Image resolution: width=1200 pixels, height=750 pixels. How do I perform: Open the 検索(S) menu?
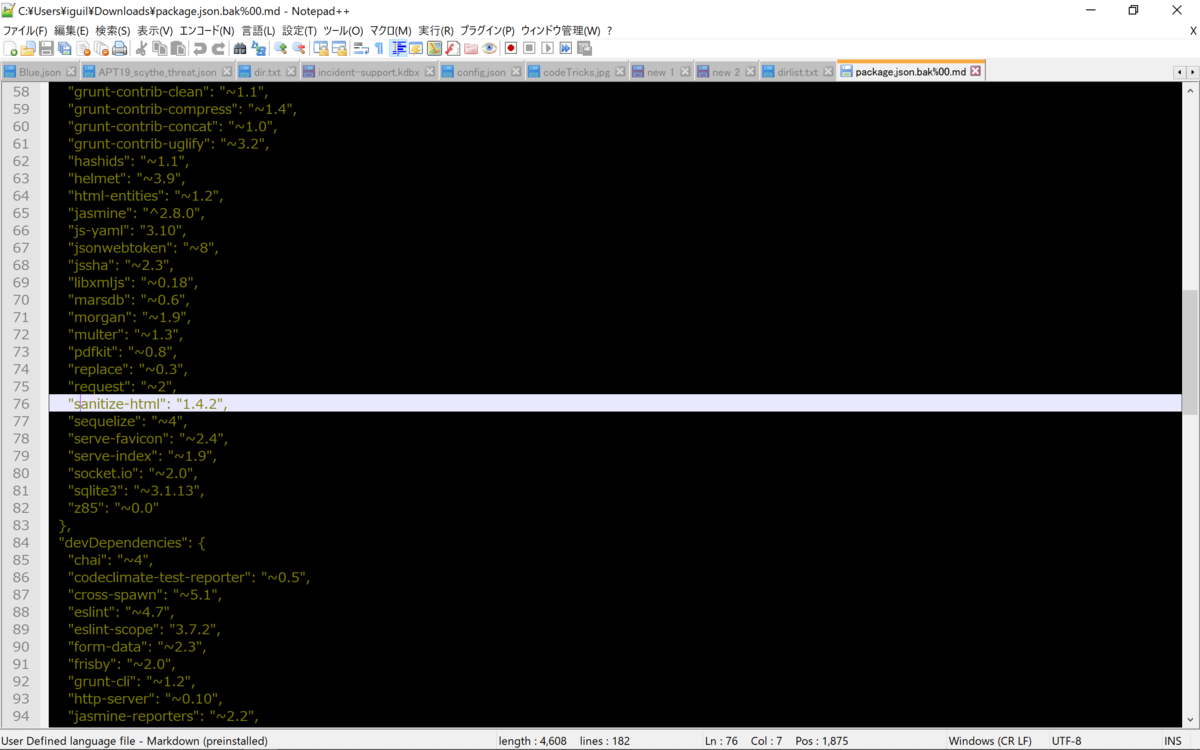point(113,31)
